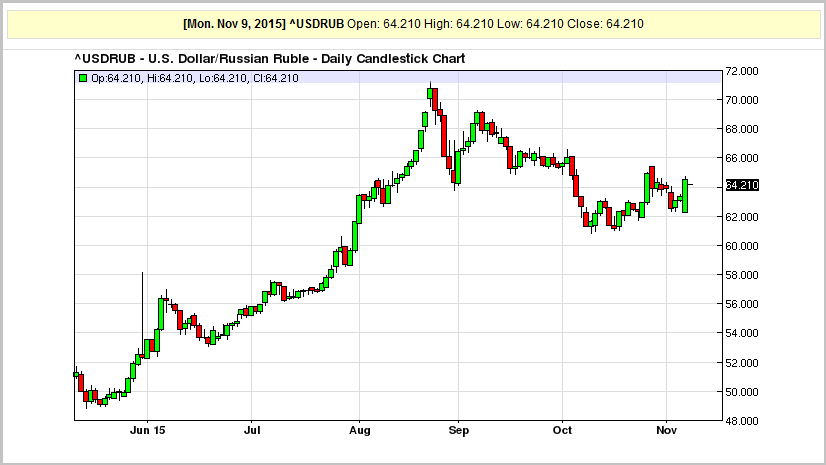Click the 56.000 y-axis label
826x465 pixels.
pyautogui.click(x=742, y=304)
